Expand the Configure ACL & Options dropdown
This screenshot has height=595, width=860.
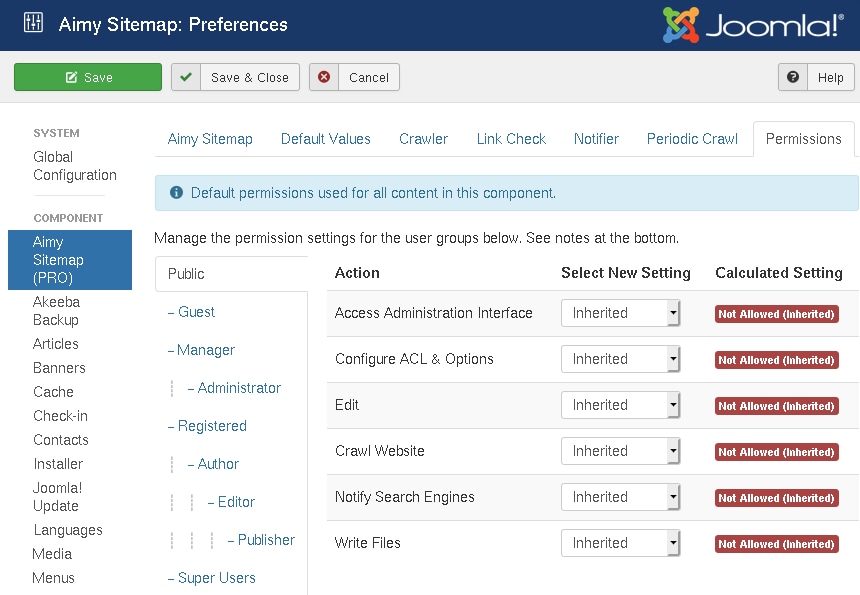click(620, 359)
